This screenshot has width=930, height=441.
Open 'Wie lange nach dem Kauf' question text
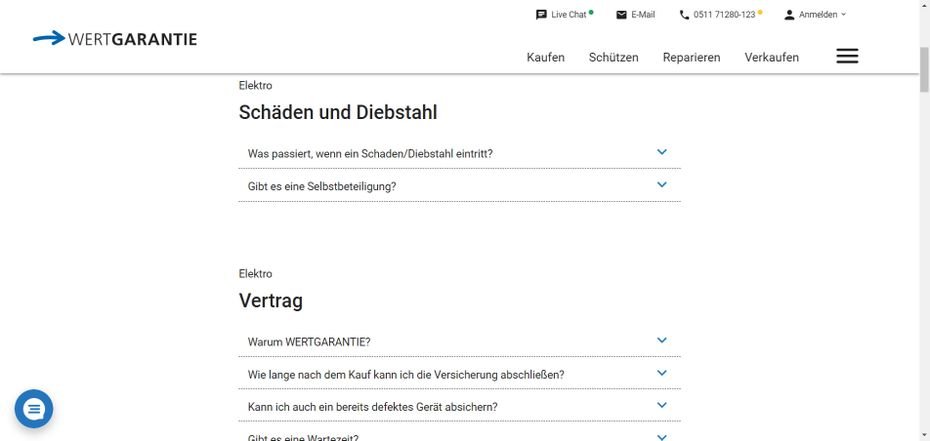tap(406, 375)
